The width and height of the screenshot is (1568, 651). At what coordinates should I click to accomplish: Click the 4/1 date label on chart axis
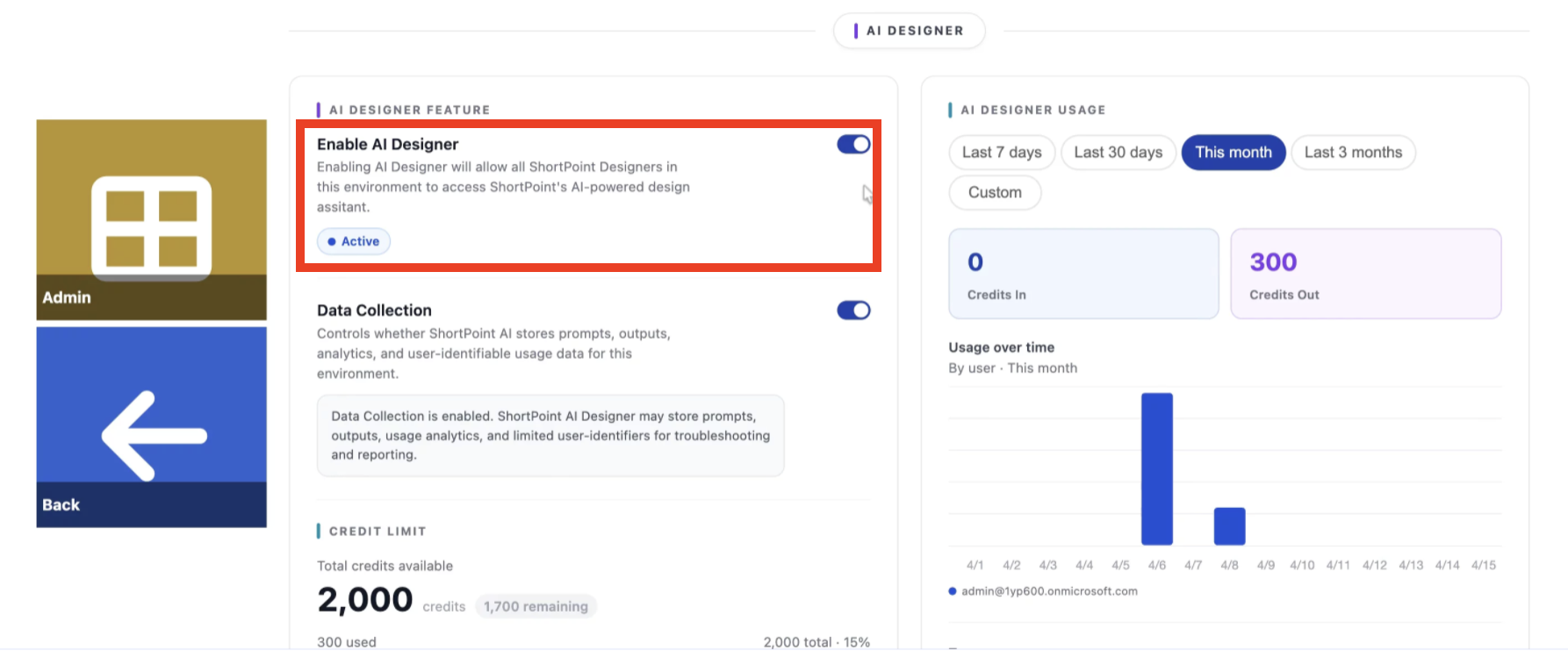[x=975, y=565]
